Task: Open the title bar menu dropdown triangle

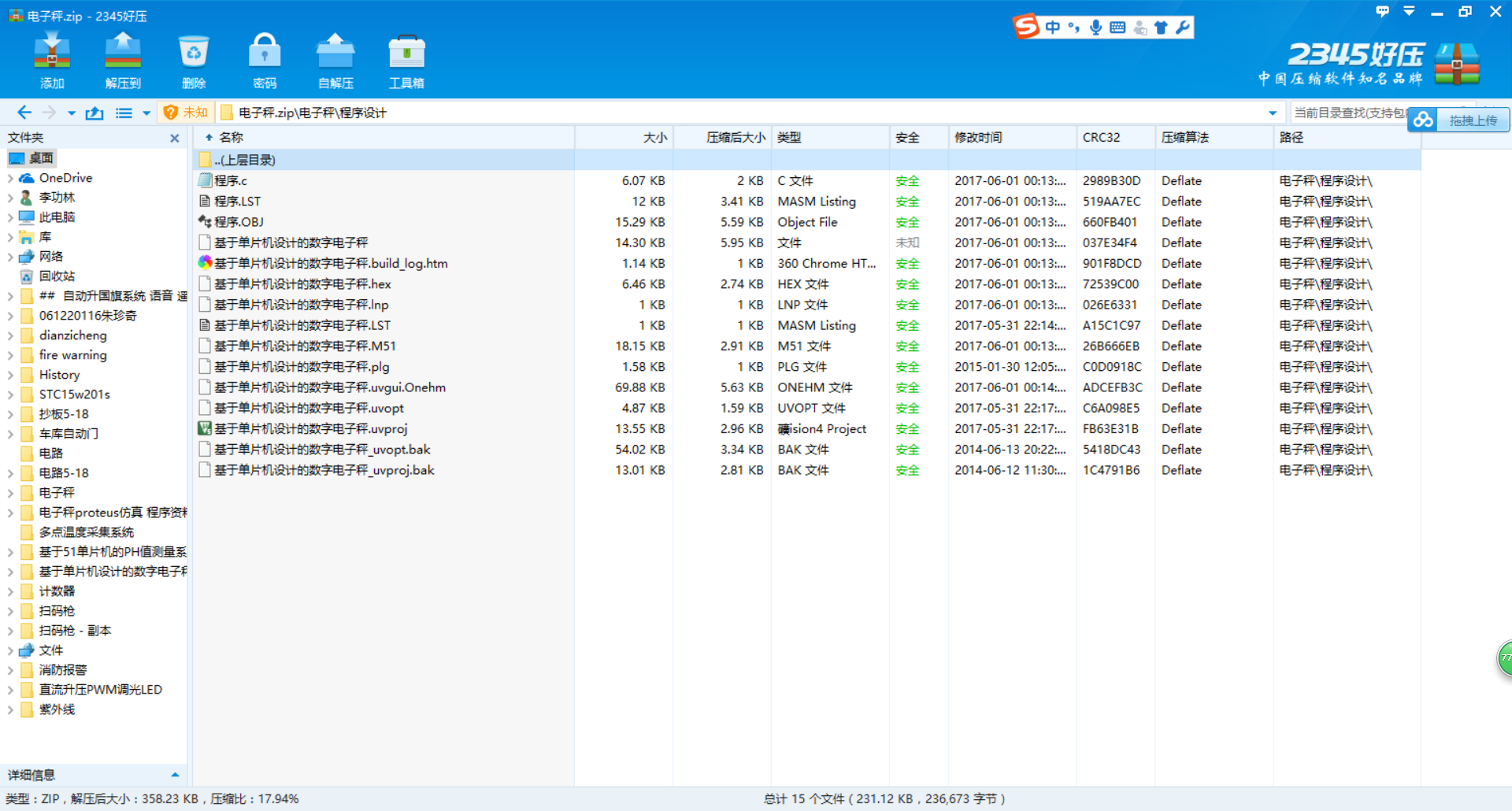Action: (x=1409, y=11)
